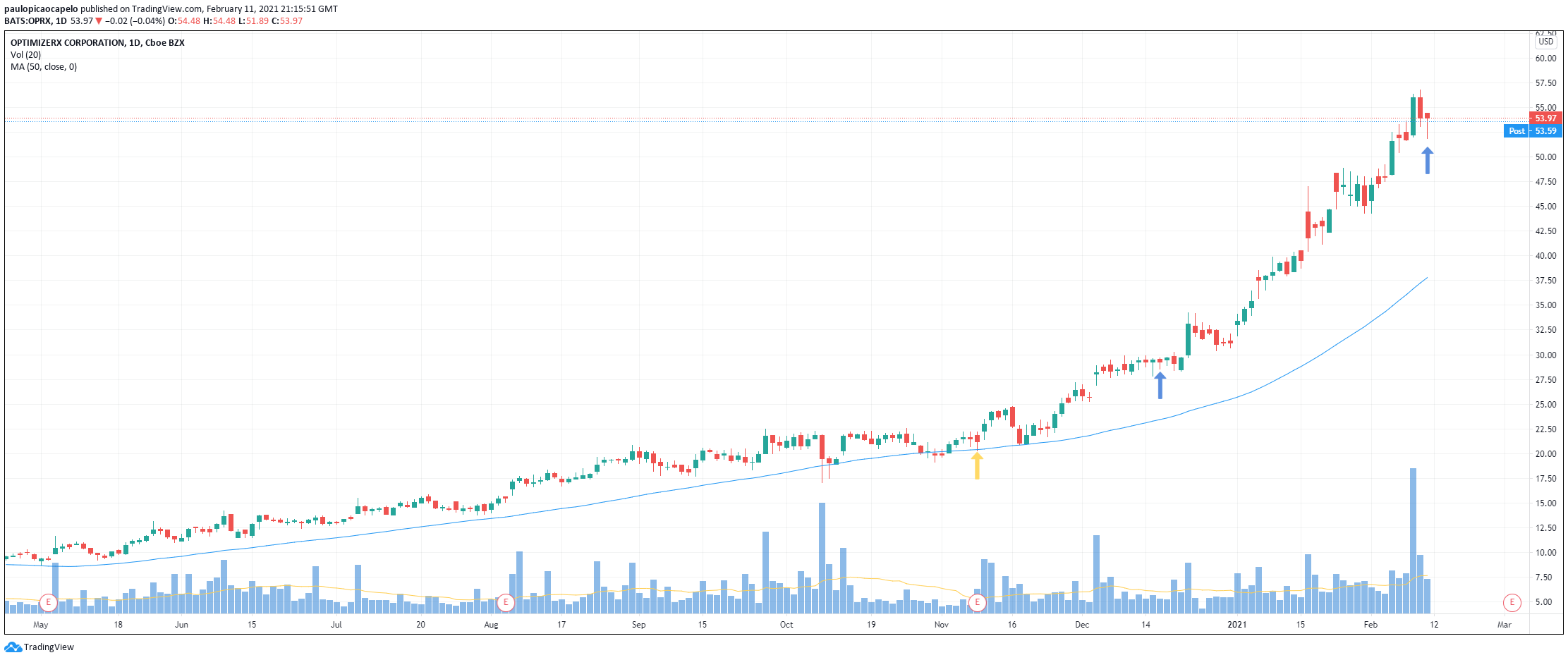Open the paulopicaocapelo author name
Image resolution: width=1568 pixels, height=660 pixels.
pos(41,9)
